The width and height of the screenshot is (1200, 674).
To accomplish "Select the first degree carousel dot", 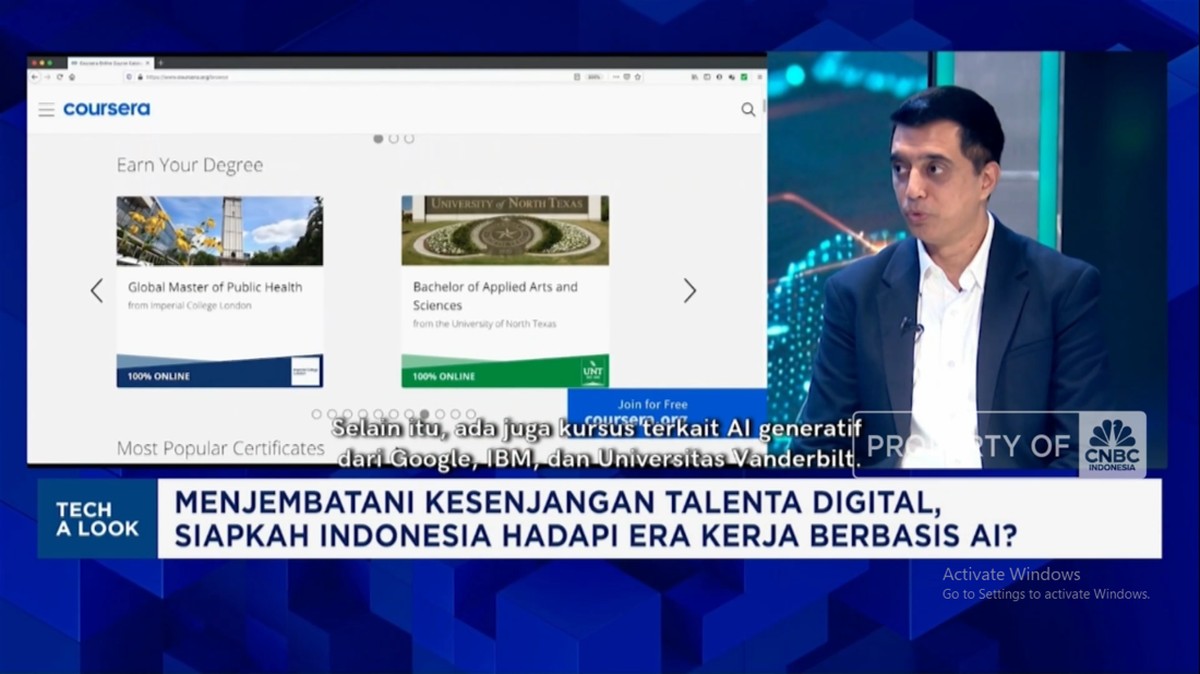I will pos(316,414).
